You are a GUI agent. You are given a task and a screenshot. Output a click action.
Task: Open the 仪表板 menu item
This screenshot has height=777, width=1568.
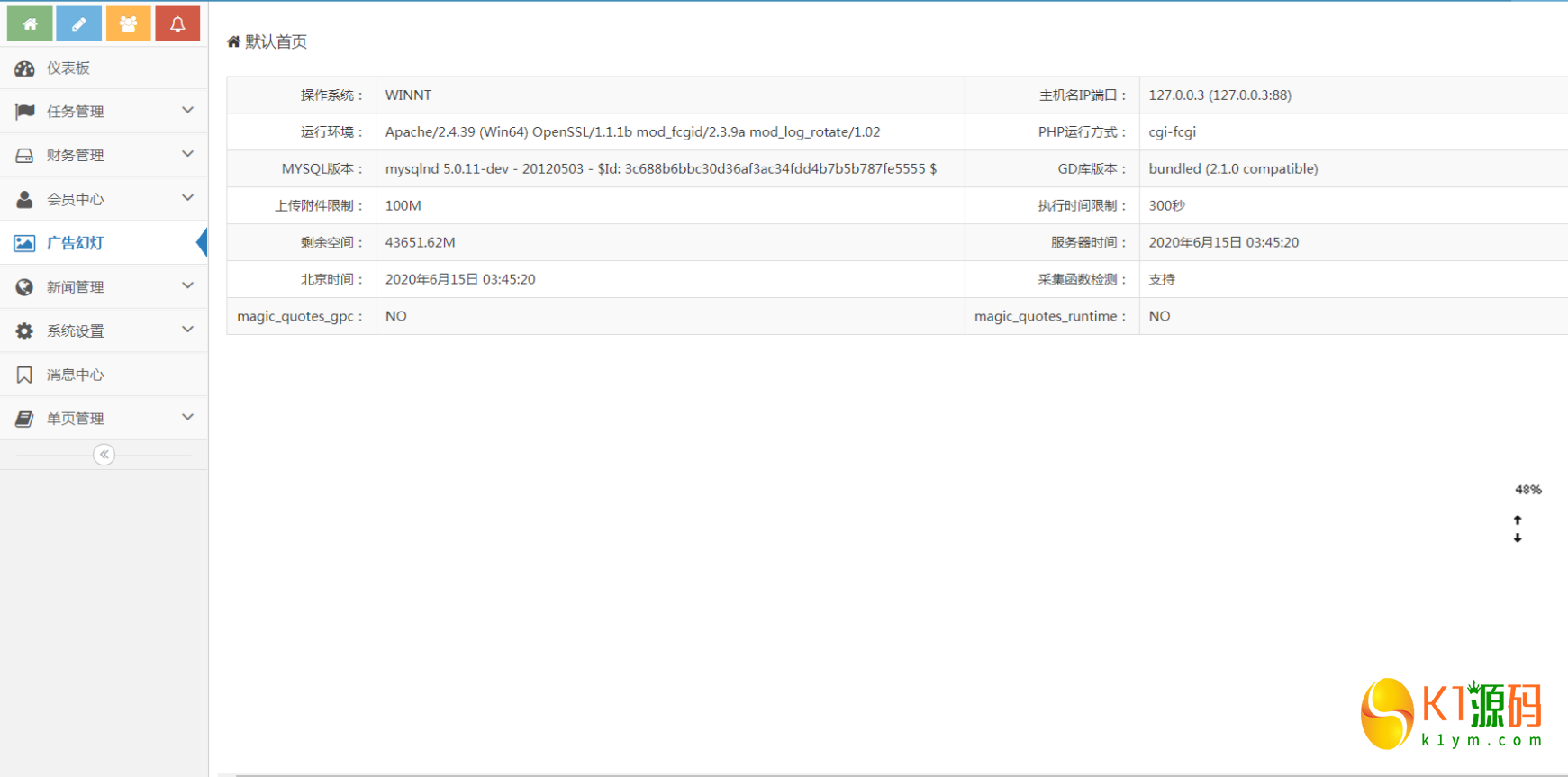pos(104,68)
